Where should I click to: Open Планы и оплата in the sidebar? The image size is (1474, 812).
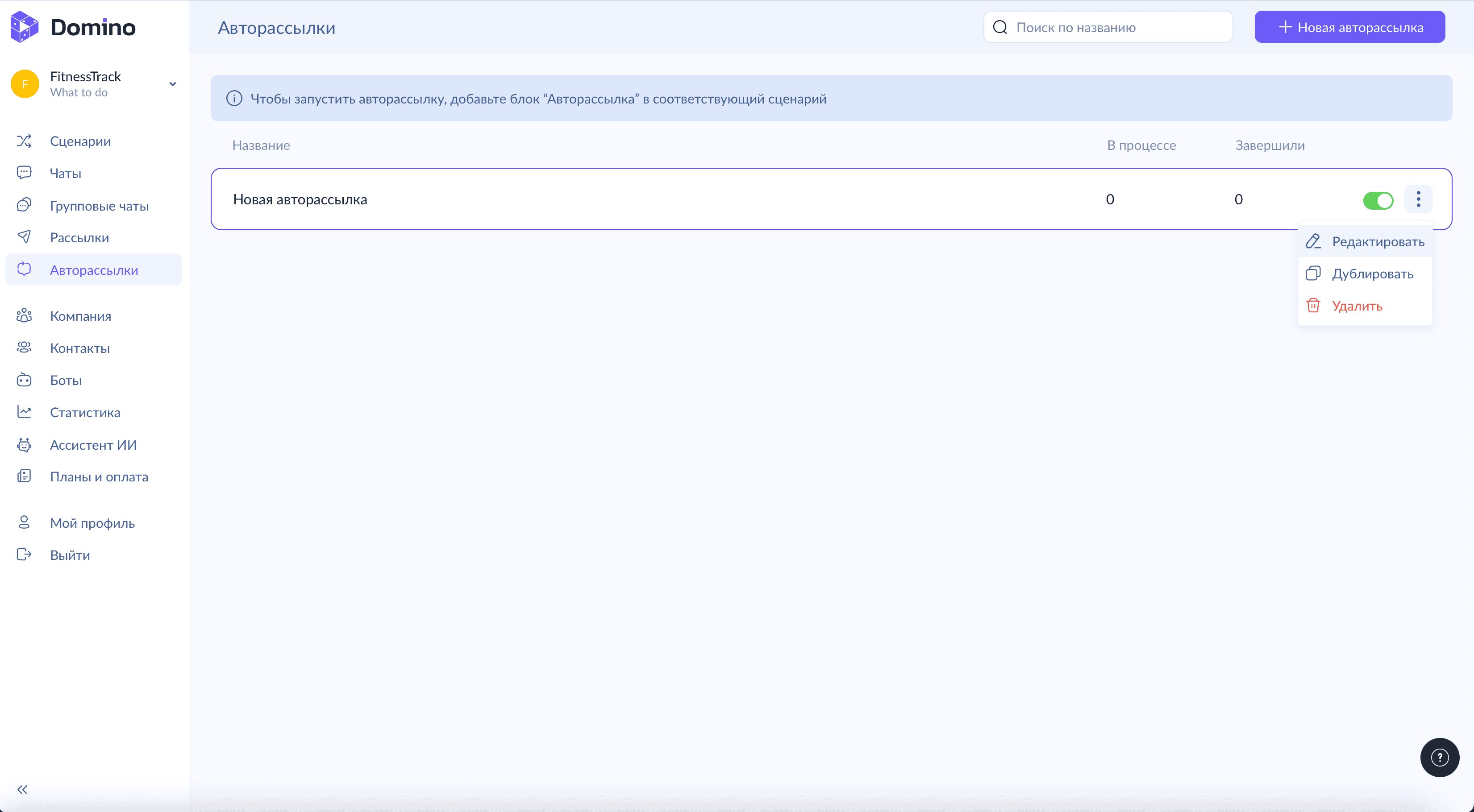[94, 476]
